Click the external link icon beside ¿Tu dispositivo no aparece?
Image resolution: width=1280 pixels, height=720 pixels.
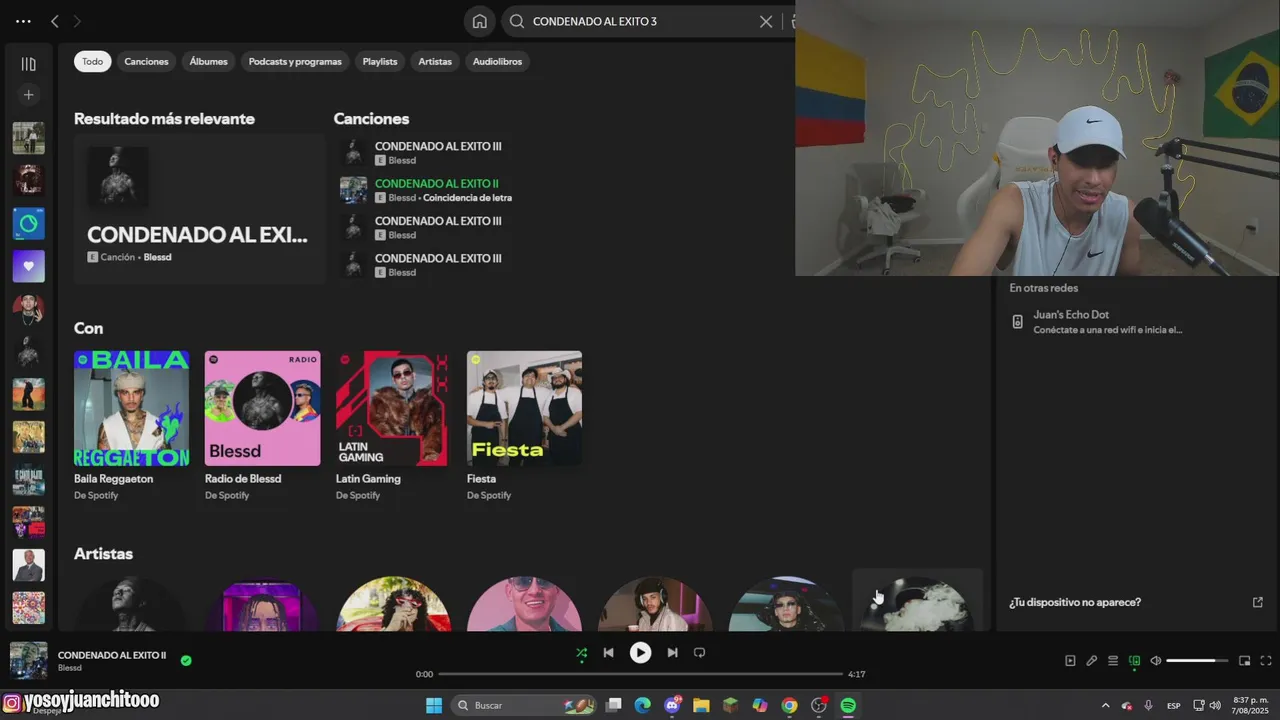(x=1257, y=602)
